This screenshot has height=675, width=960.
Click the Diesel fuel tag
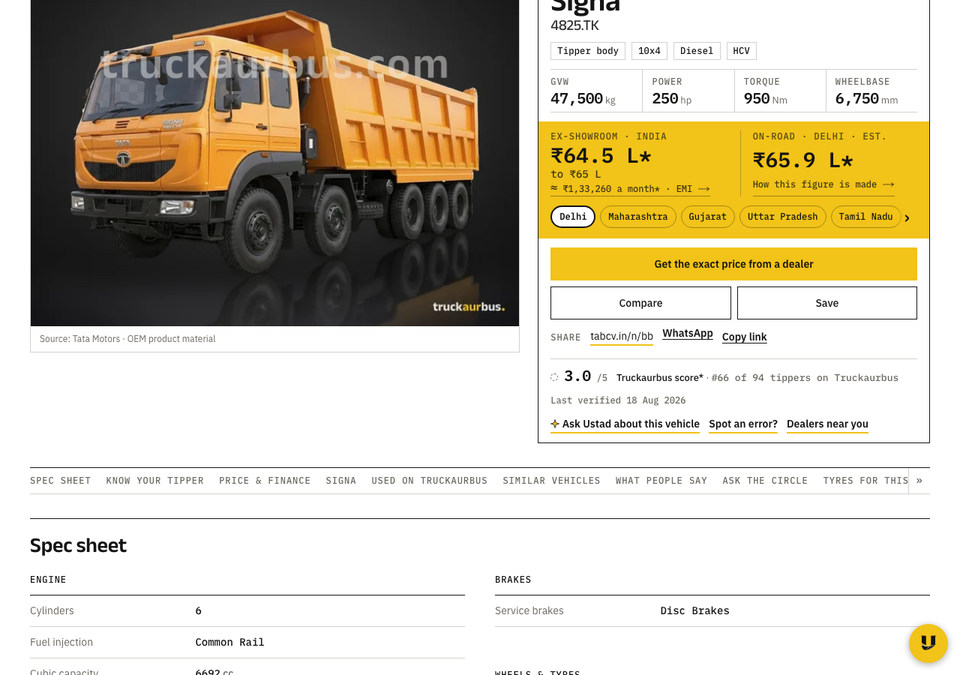[x=697, y=51]
